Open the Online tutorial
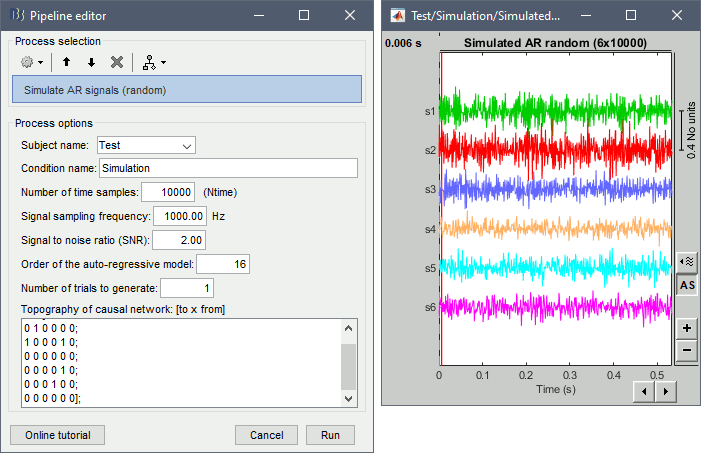Viewport: 701px width, 453px height. pyautogui.click(x=57, y=435)
